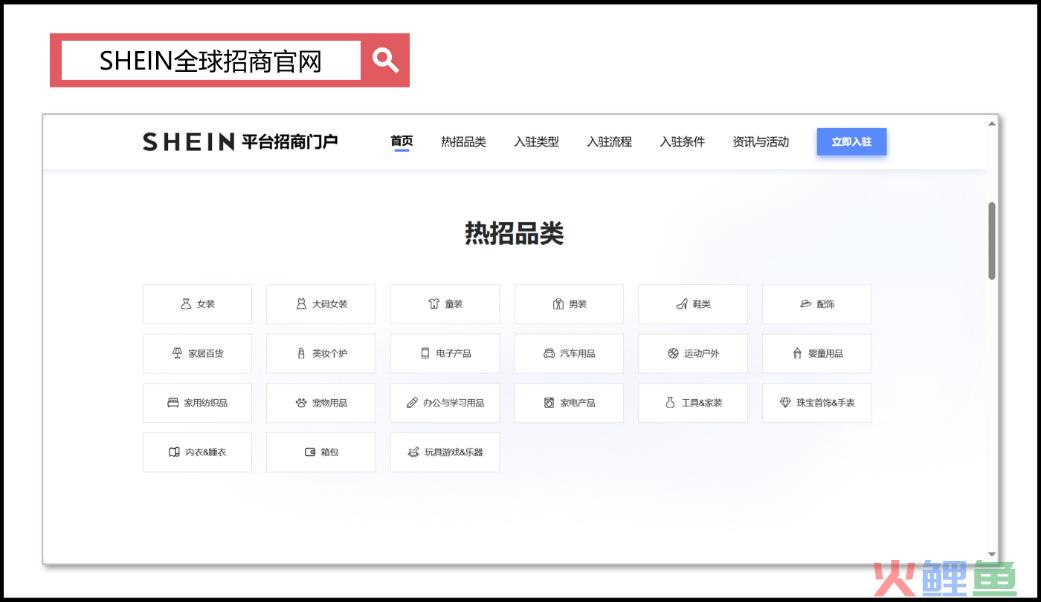Click the scrollbar up arrow
The image size is (1041, 602).
coord(992,123)
